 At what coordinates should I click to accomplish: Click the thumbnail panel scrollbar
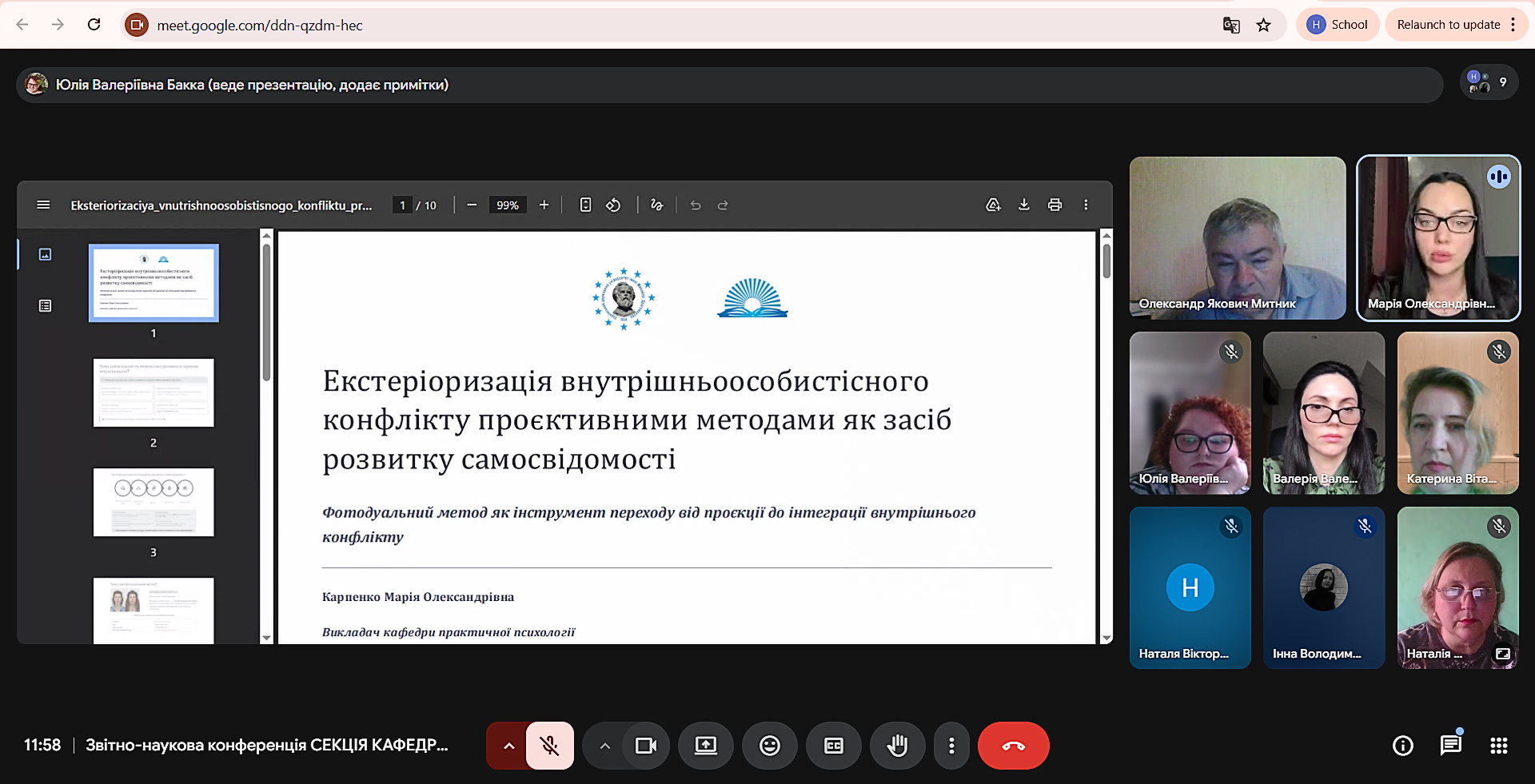point(266,312)
